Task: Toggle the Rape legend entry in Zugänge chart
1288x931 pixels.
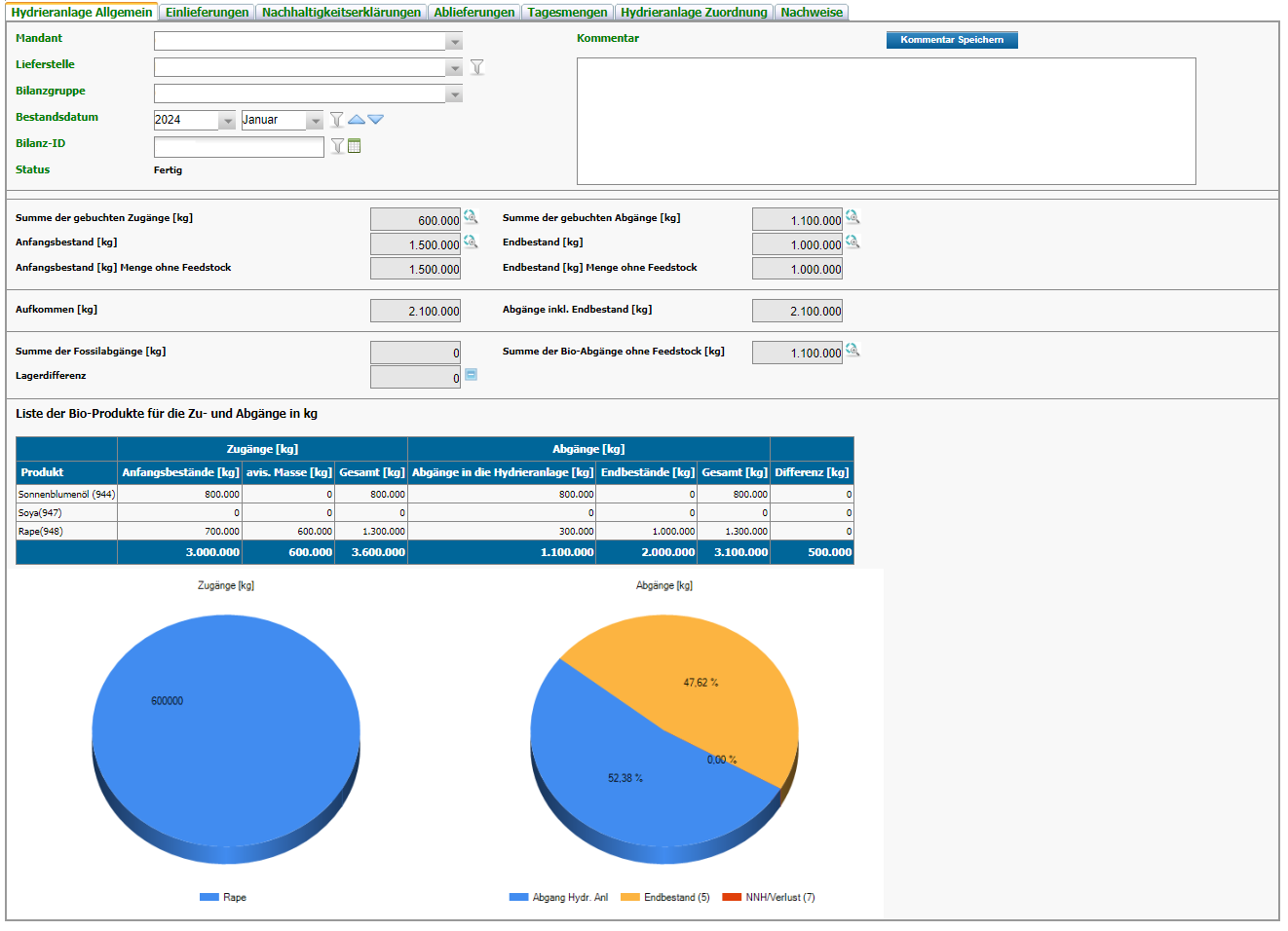Action: [223, 898]
